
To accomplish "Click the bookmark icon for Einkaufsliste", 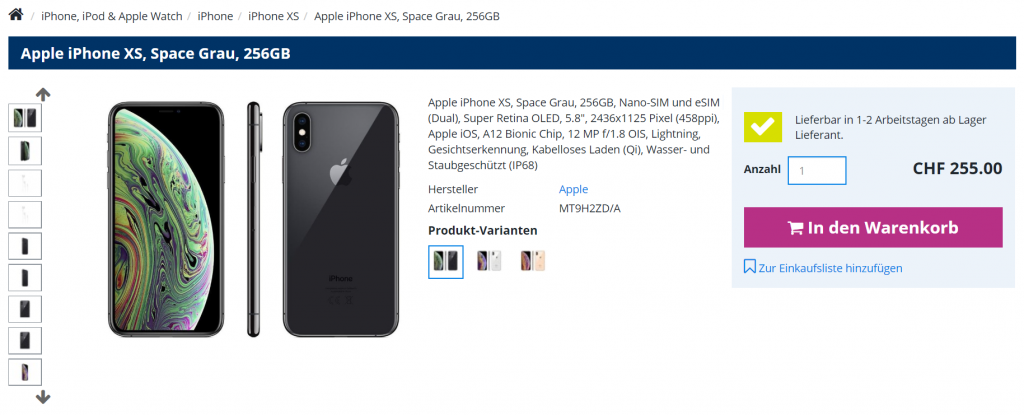I will pyautogui.click(x=750, y=267).
